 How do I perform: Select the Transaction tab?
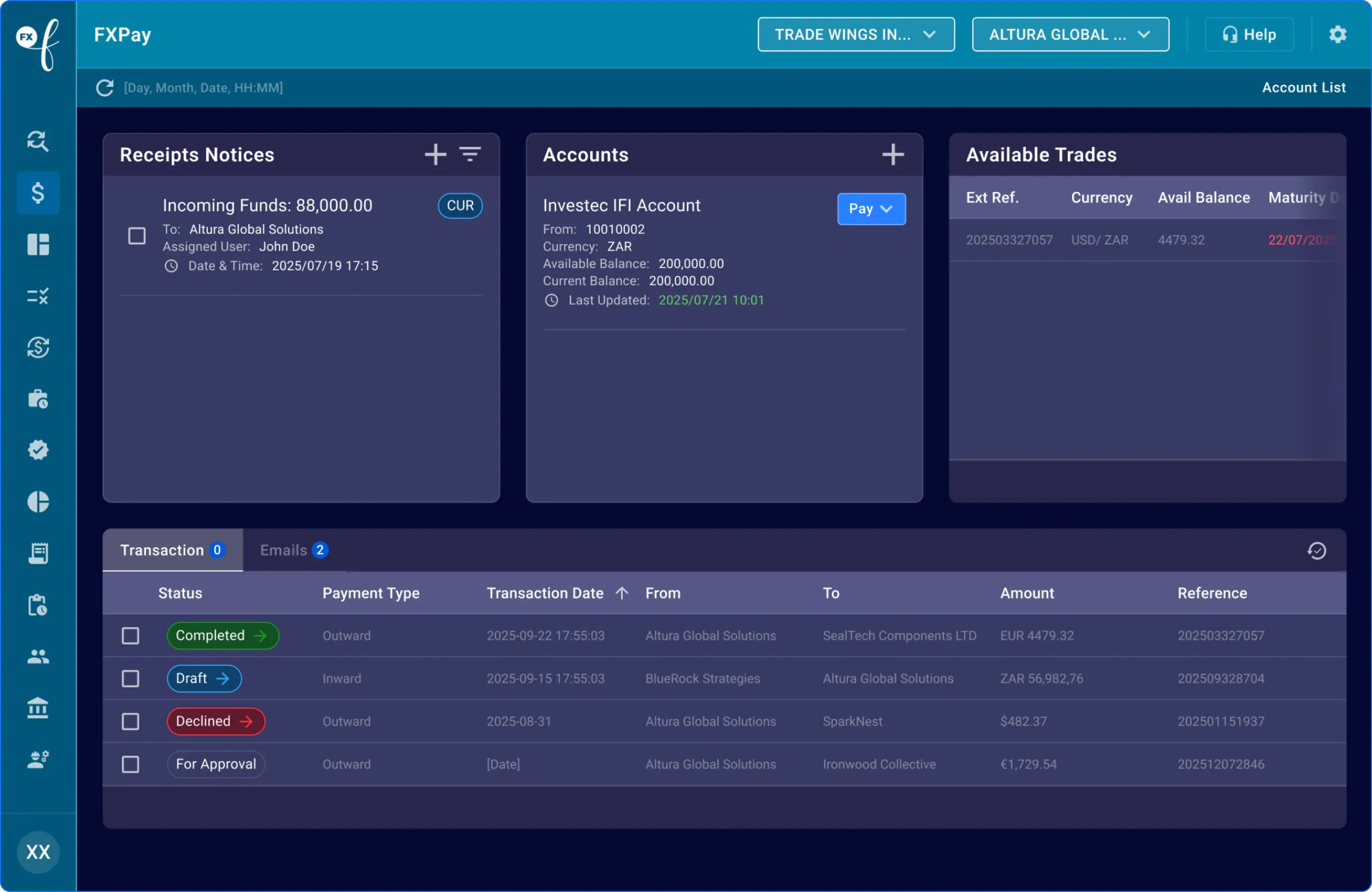[172, 550]
